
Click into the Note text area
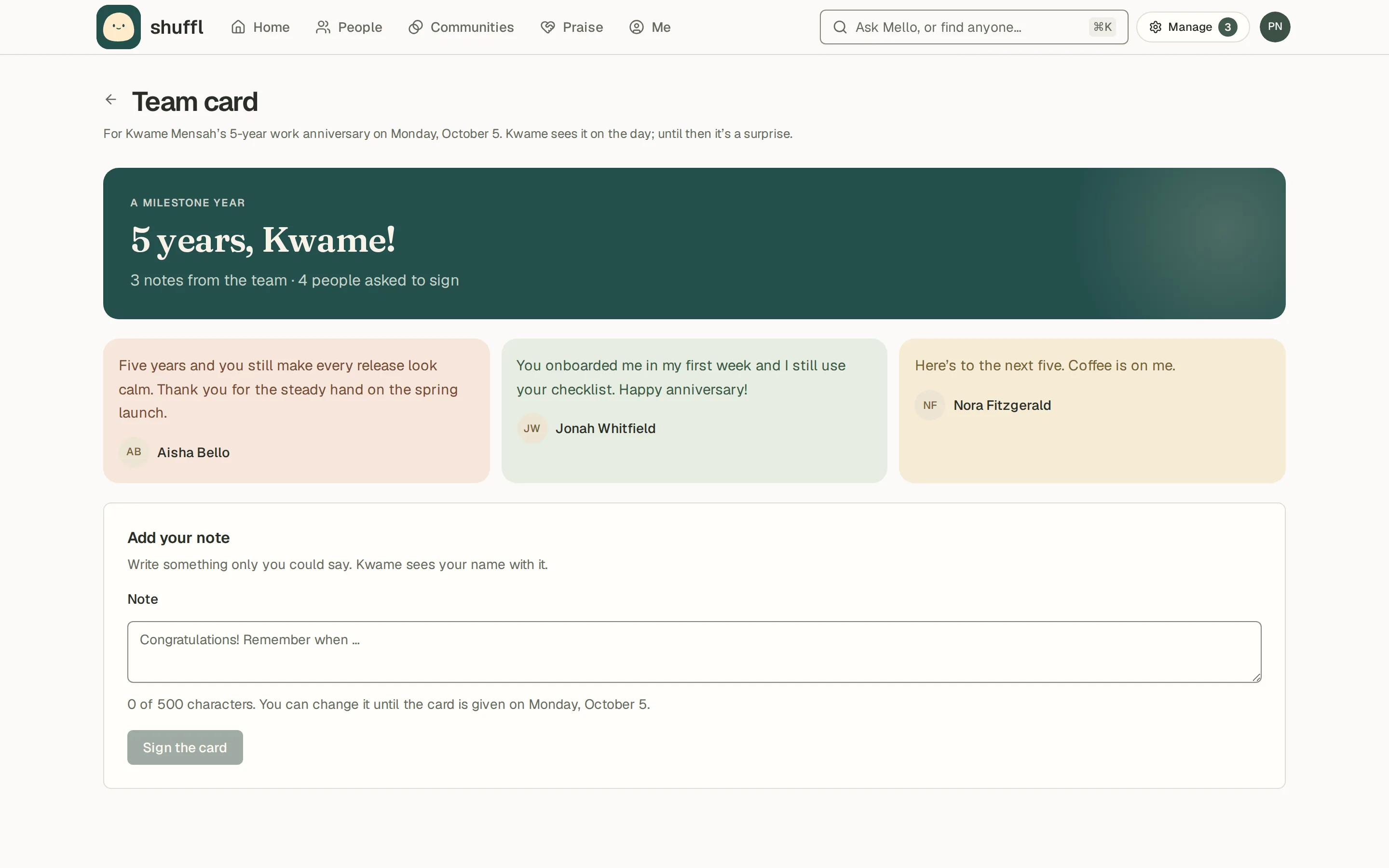(x=694, y=651)
